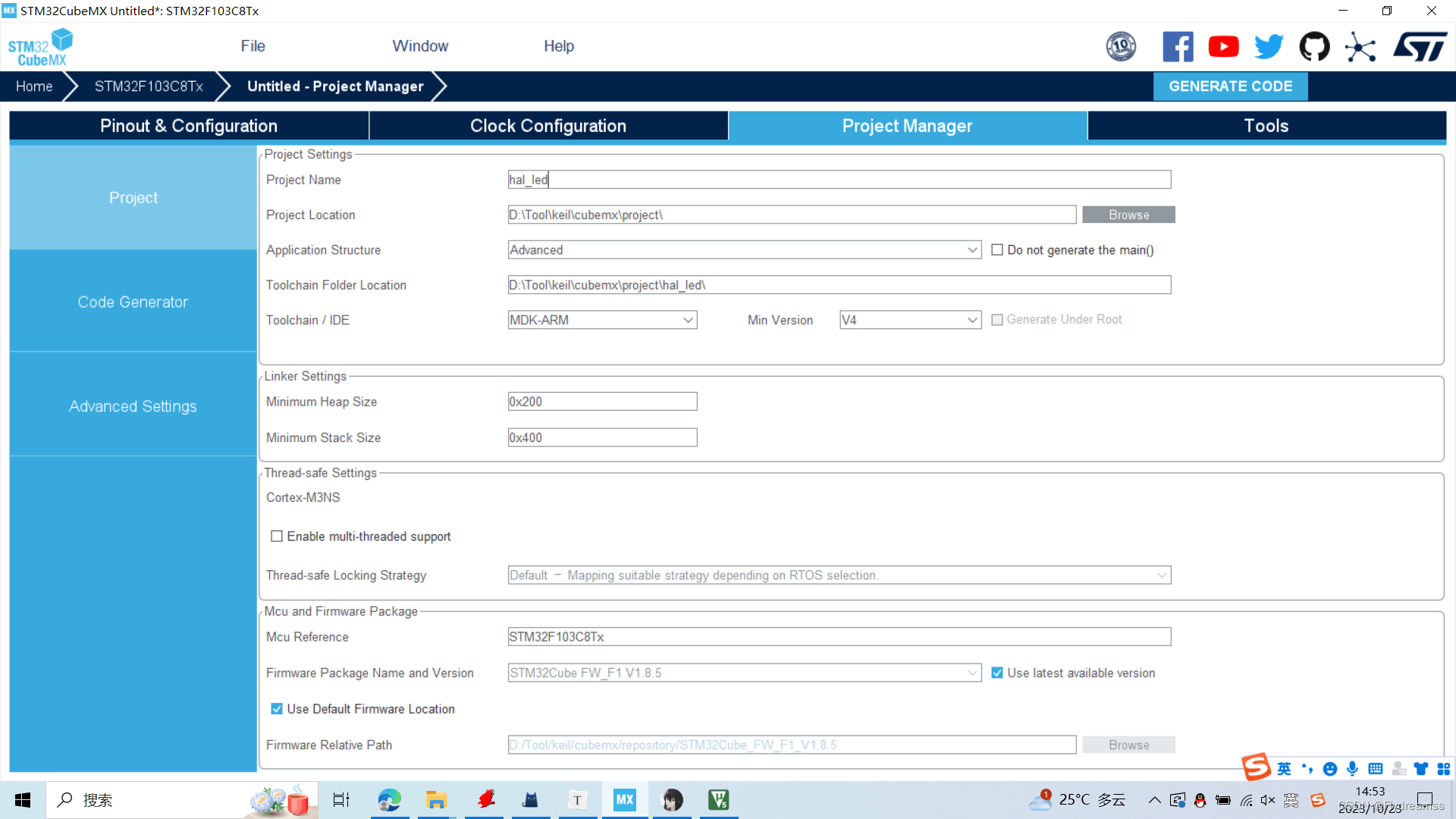Viewport: 1456px width, 819px height.
Task: Open the Advanced Settings side section
Action: pyautogui.click(x=133, y=406)
